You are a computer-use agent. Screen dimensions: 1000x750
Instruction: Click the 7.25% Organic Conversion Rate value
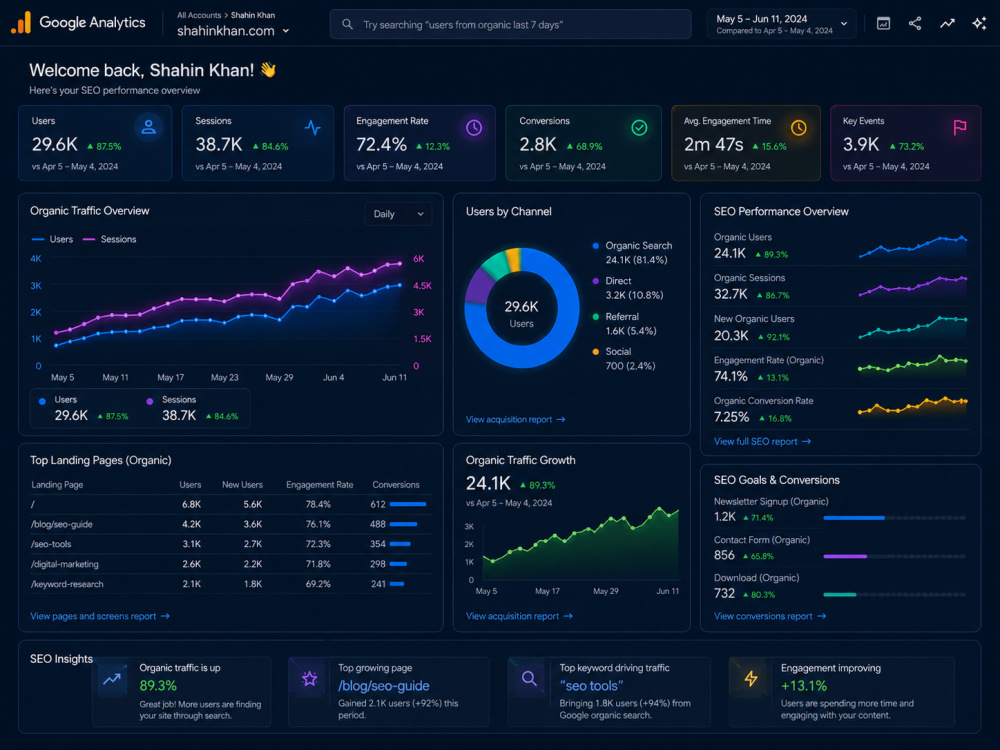pyautogui.click(x=732, y=417)
